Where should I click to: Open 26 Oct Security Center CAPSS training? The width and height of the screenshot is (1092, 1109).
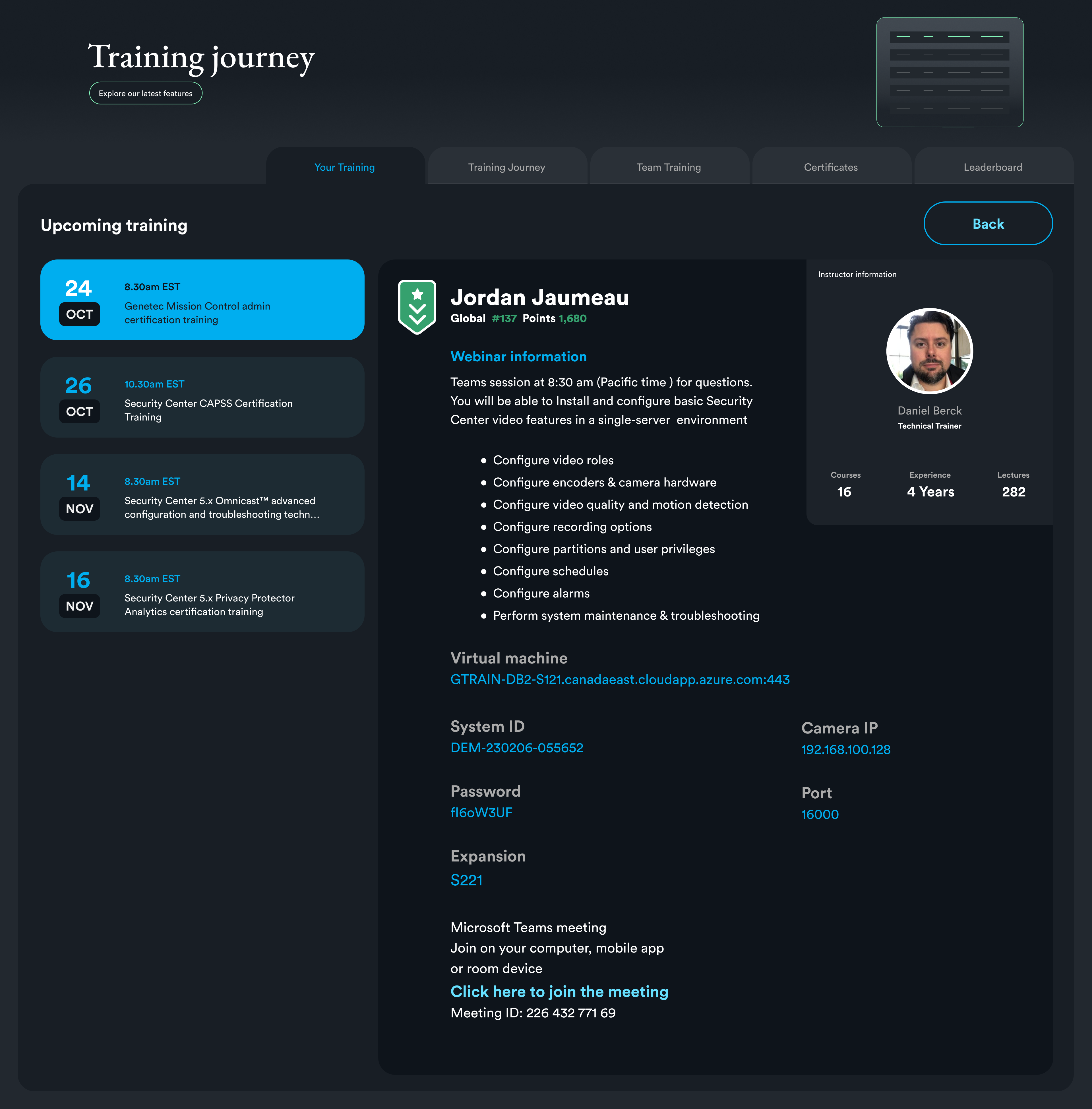tap(202, 397)
